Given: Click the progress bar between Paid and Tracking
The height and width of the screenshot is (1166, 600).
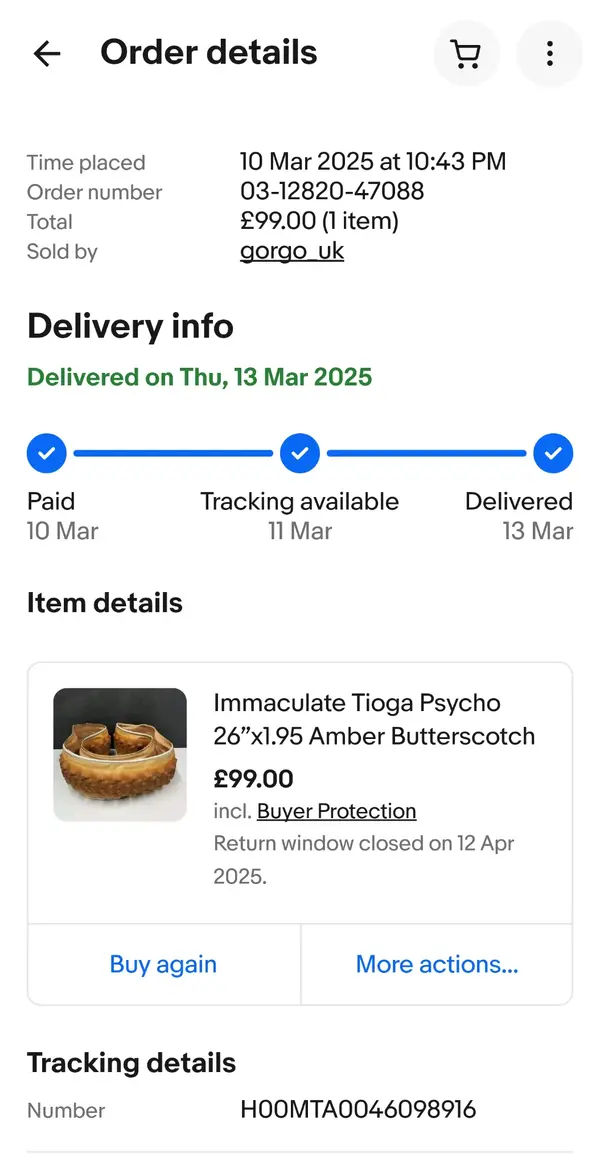Looking at the screenshot, I should pyautogui.click(x=173, y=453).
